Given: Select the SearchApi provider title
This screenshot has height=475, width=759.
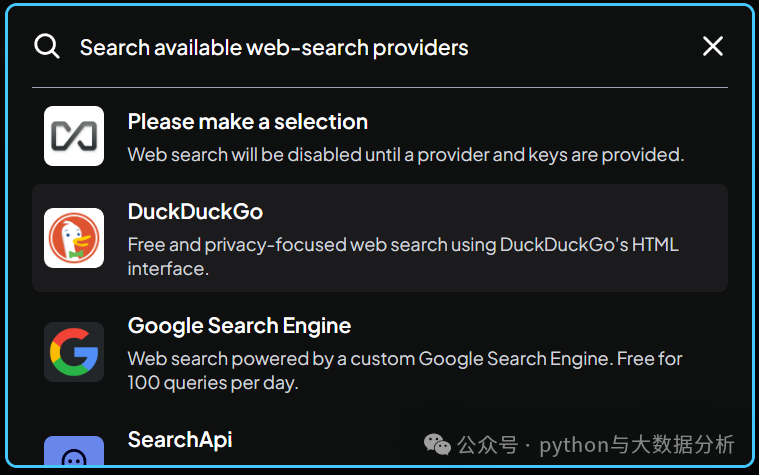Looking at the screenshot, I should [x=180, y=440].
